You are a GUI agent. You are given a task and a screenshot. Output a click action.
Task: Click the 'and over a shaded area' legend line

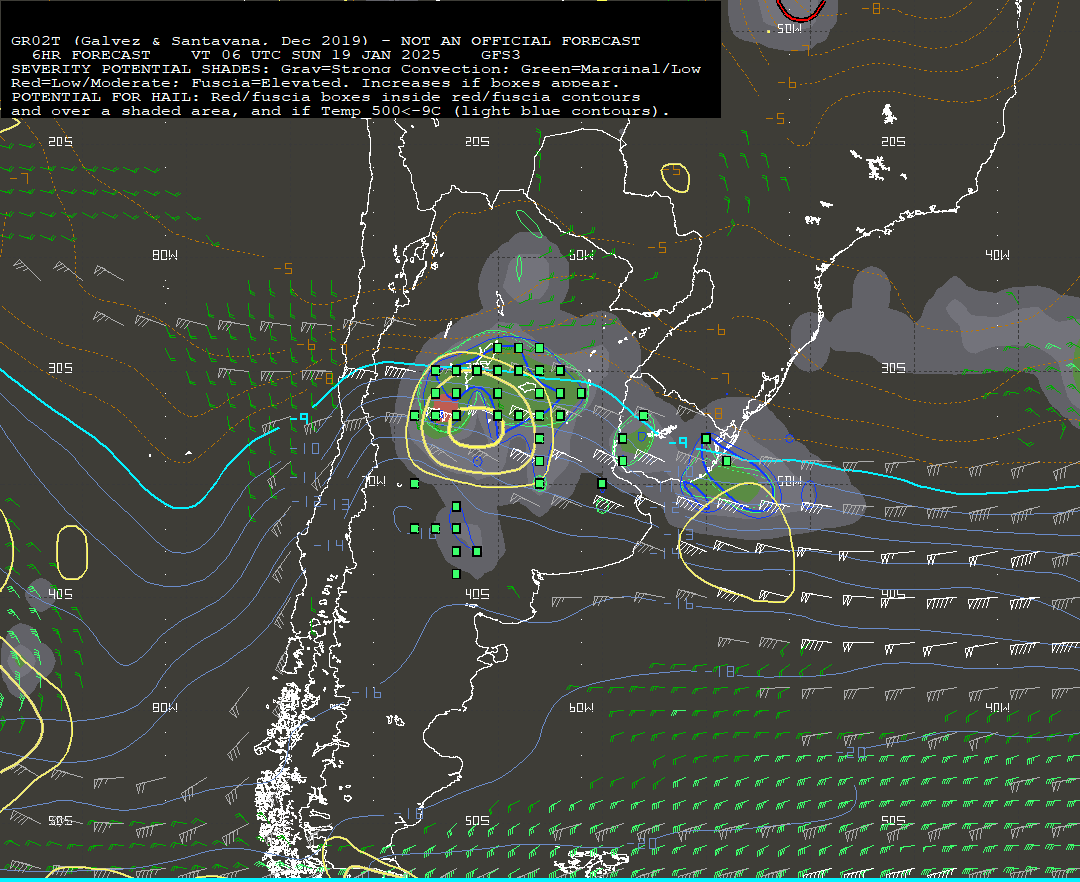[x=340, y=111]
